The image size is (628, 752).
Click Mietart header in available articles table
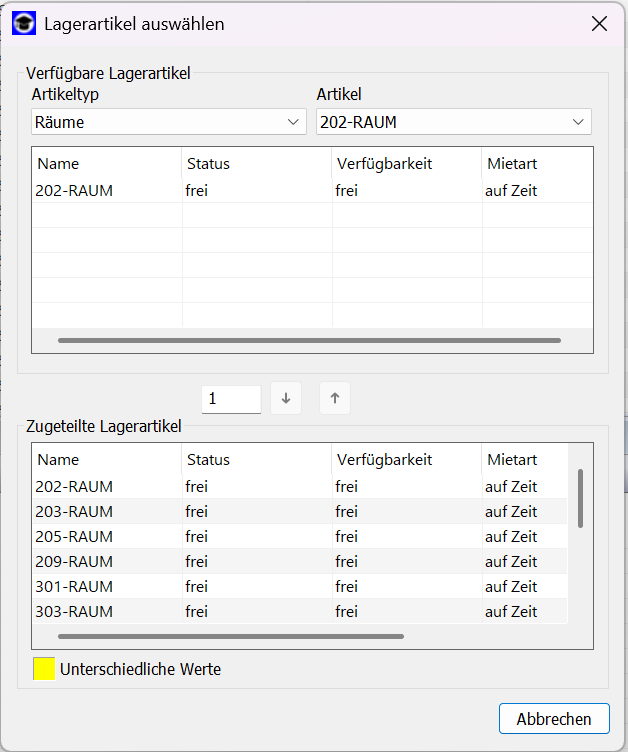point(537,164)
